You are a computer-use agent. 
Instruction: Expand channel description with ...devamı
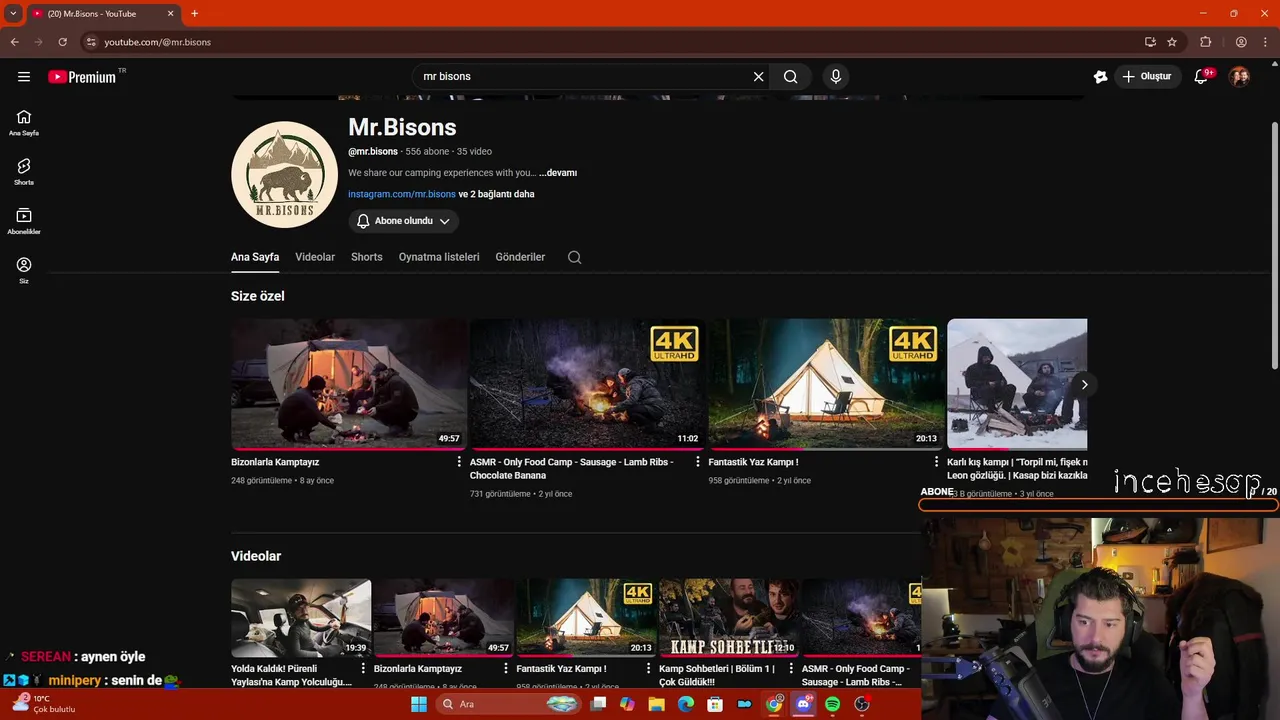click(558, 173)
